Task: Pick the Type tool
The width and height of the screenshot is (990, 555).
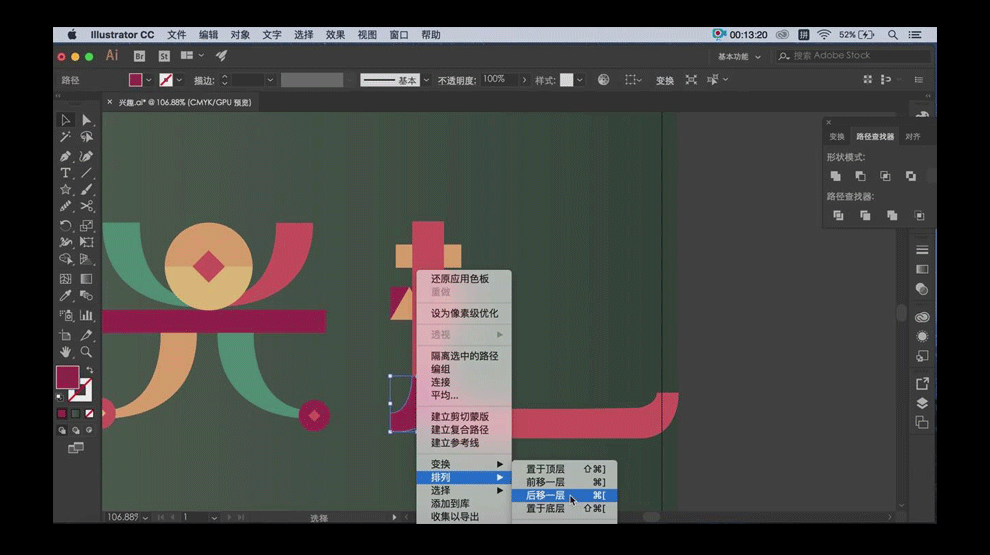Action: coord(66,173)
